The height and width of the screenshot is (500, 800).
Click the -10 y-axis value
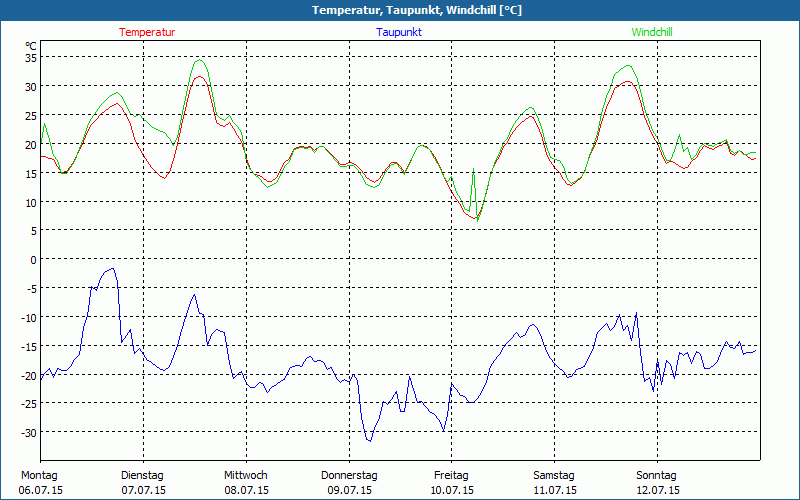pyautogui.click(x=29, y=318)
